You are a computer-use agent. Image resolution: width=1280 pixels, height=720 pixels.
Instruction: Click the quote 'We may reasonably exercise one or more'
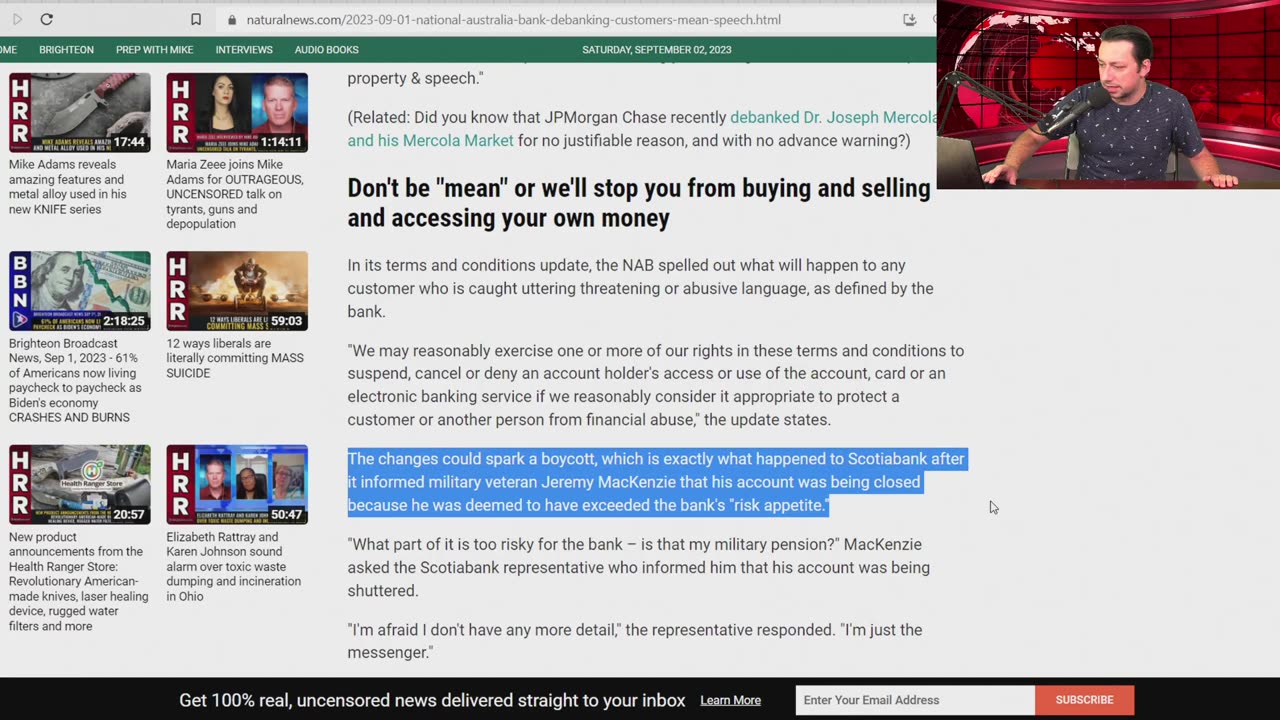point(656,385)
